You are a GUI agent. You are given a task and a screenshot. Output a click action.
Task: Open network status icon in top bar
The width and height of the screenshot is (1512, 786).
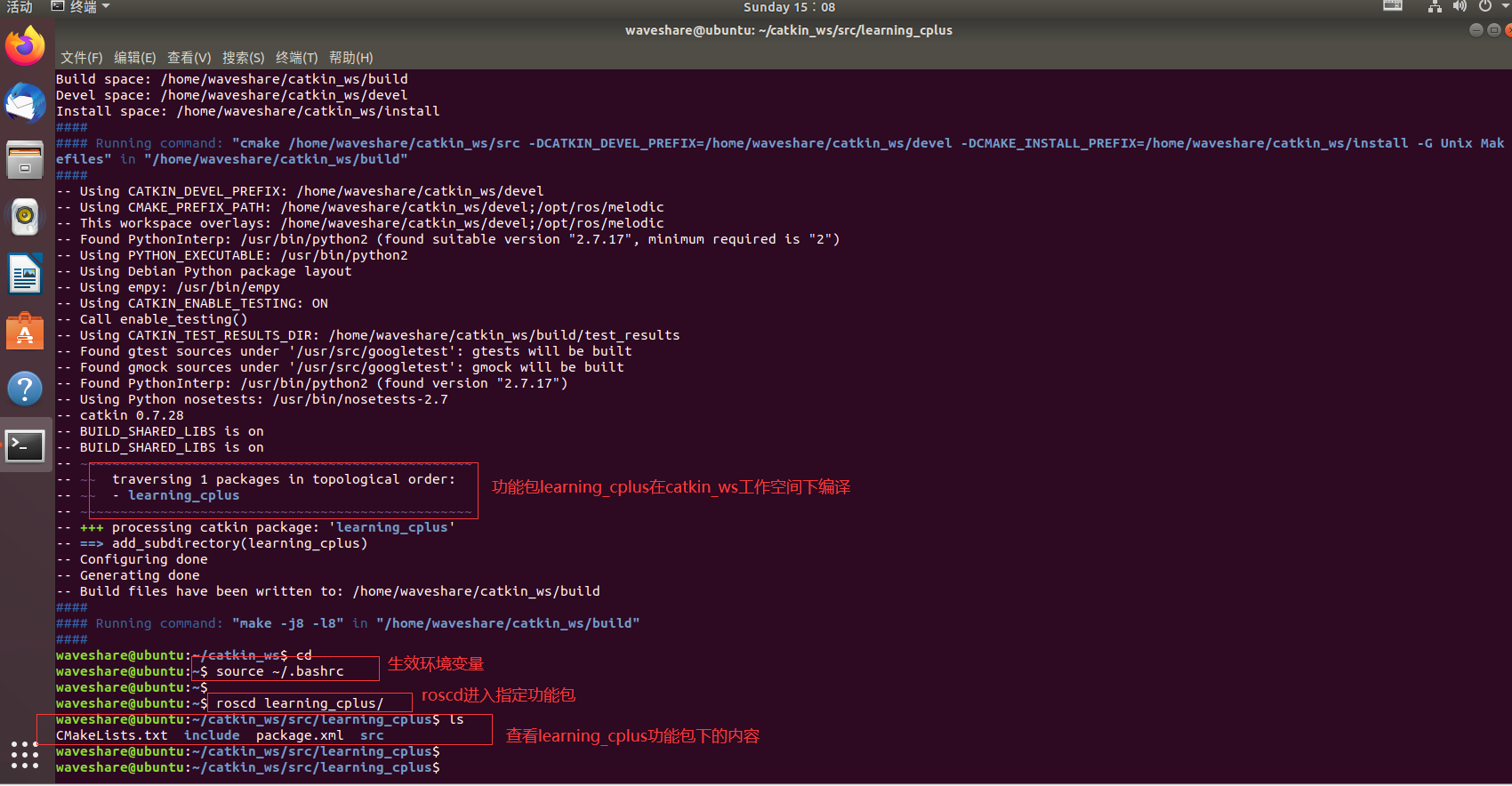pos(1435,7)
